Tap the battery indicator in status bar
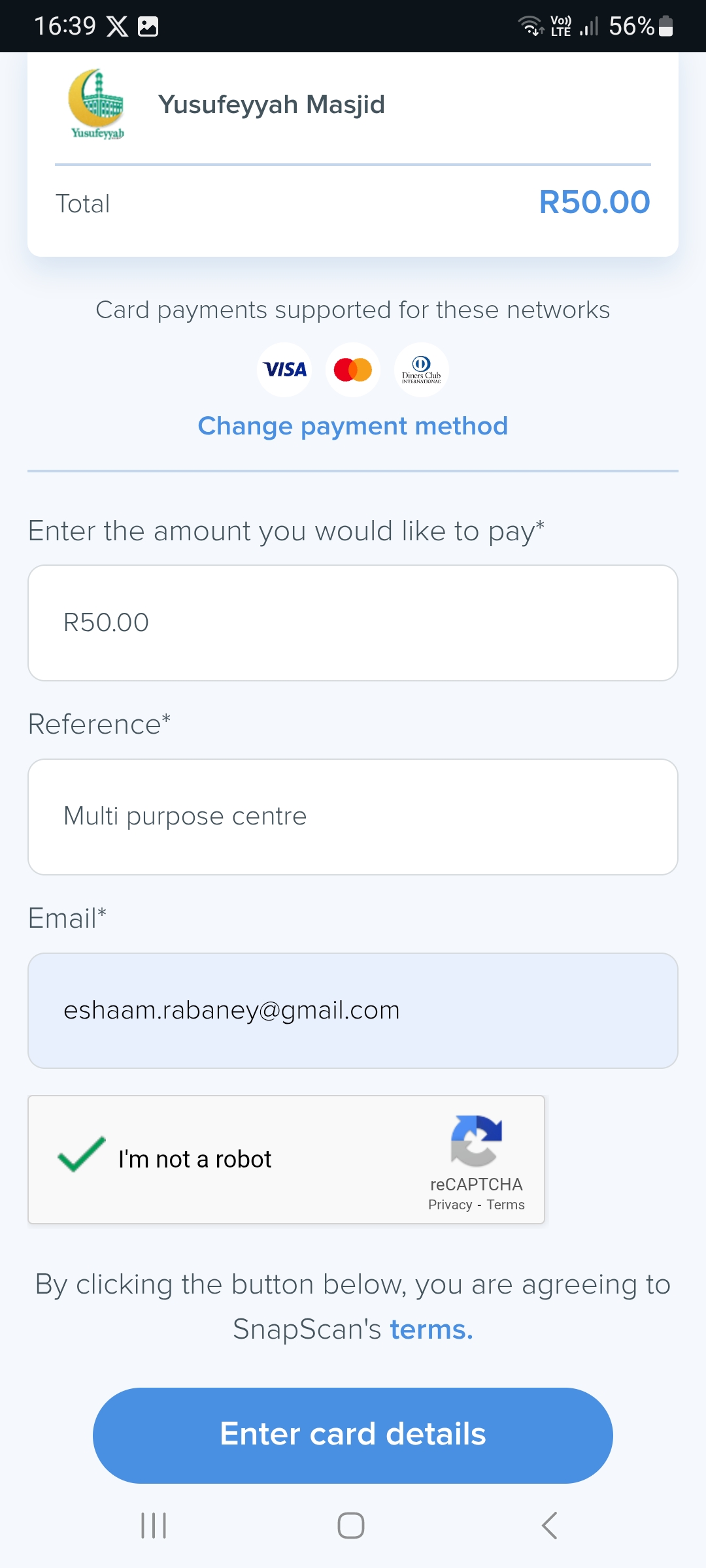Viewport: 706px width, 1568px height. 665,26
